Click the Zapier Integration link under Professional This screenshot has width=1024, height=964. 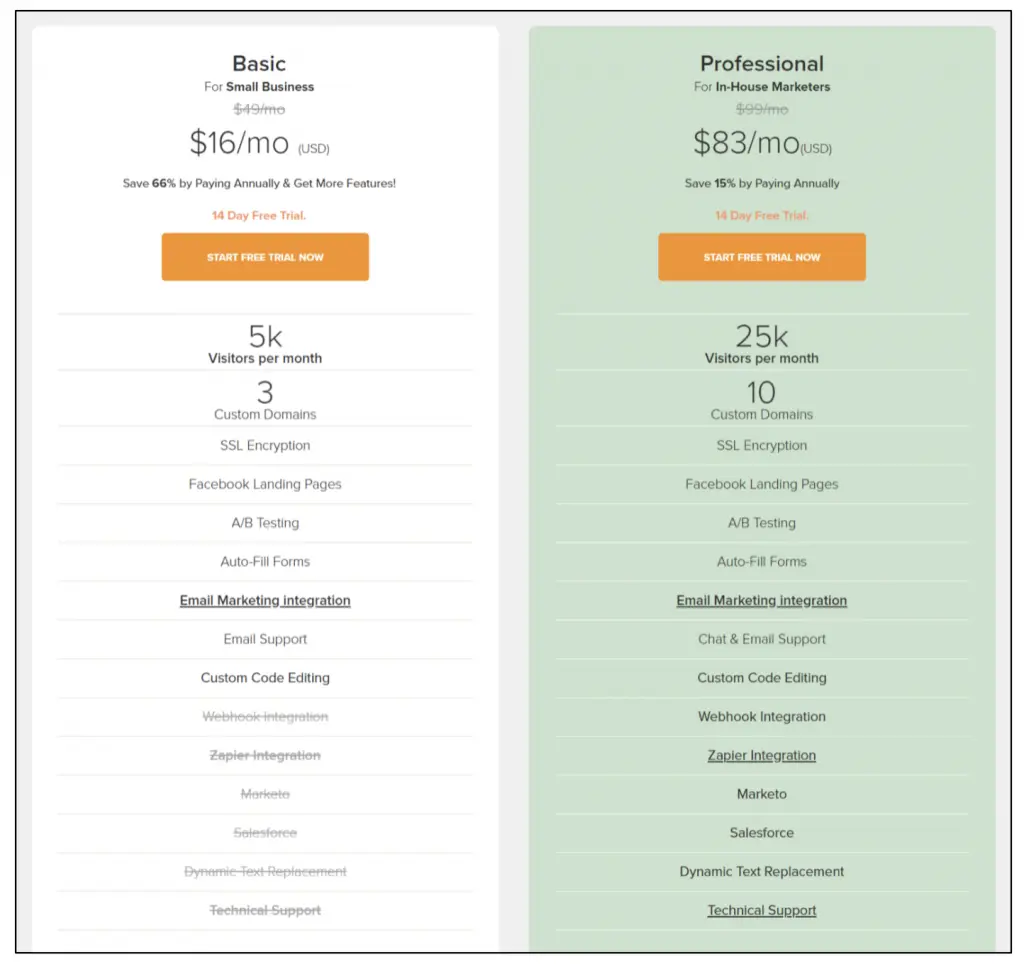[761, 755]
